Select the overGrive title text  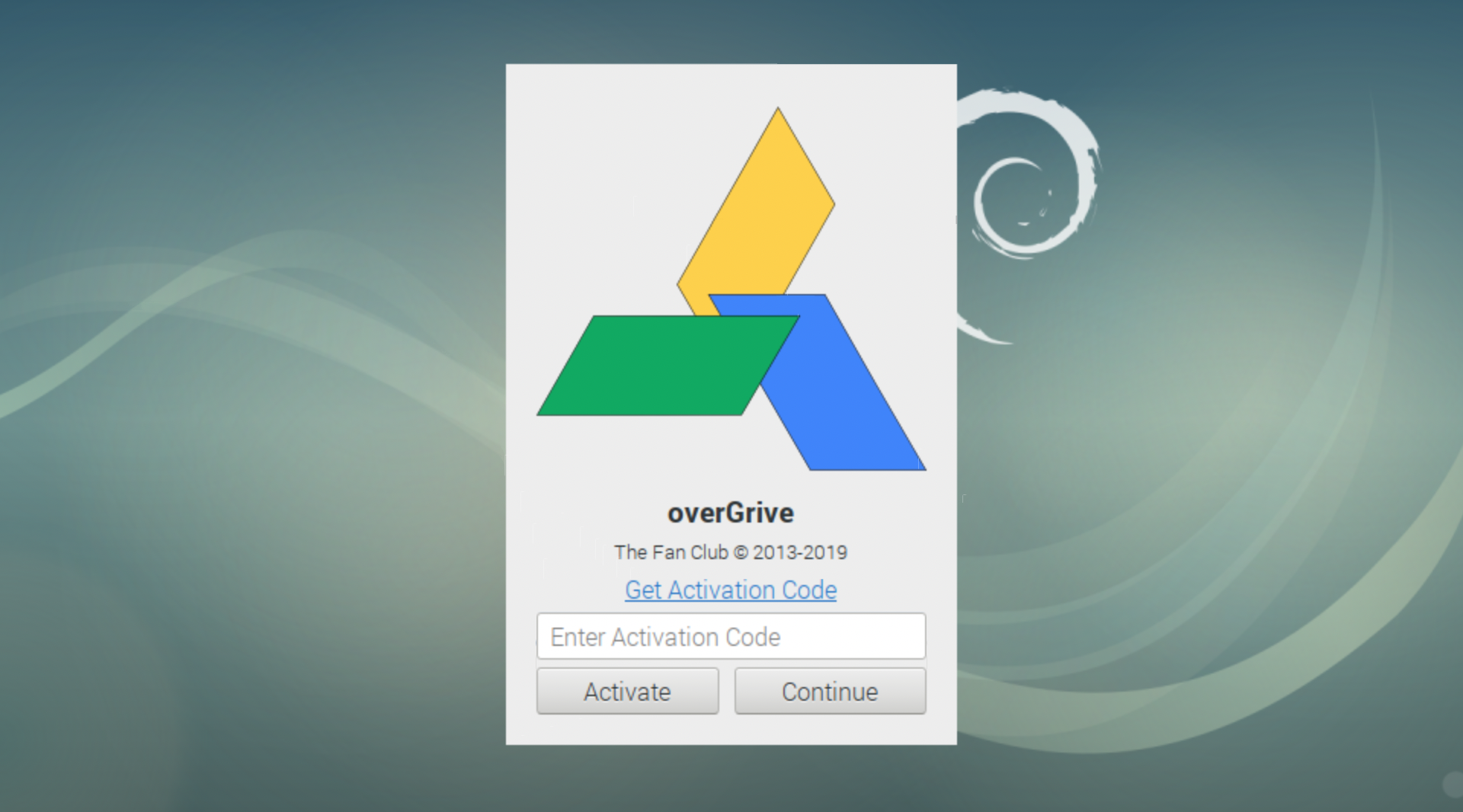pos(731,513)
